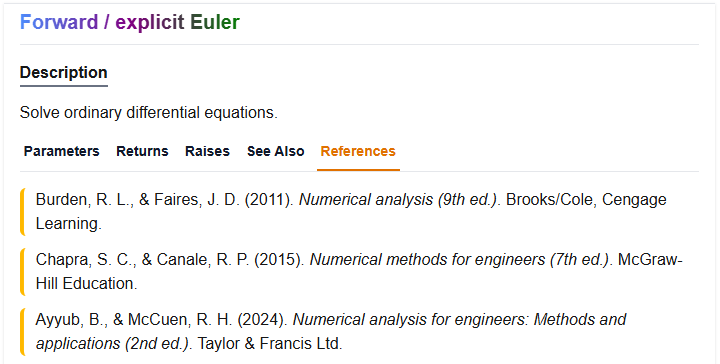Click the yellow bar beside Burden reference
Image resolution: width=720 pixels, height=364 pixels.
point(22,212)
